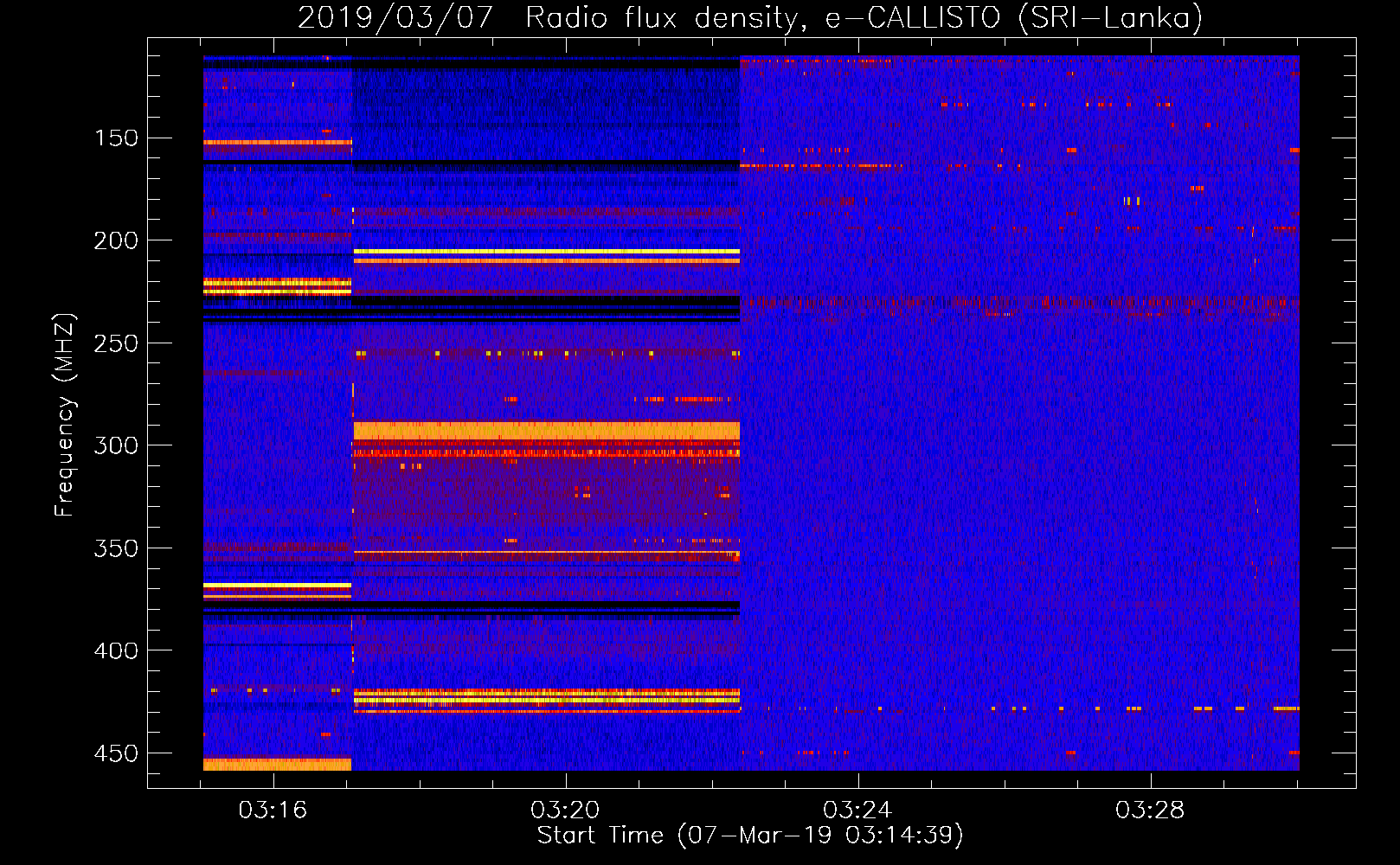Select the 'Frequency (MHZ)' y-axis label
This screenshot has width=1400, height=865.
[65, 414]
